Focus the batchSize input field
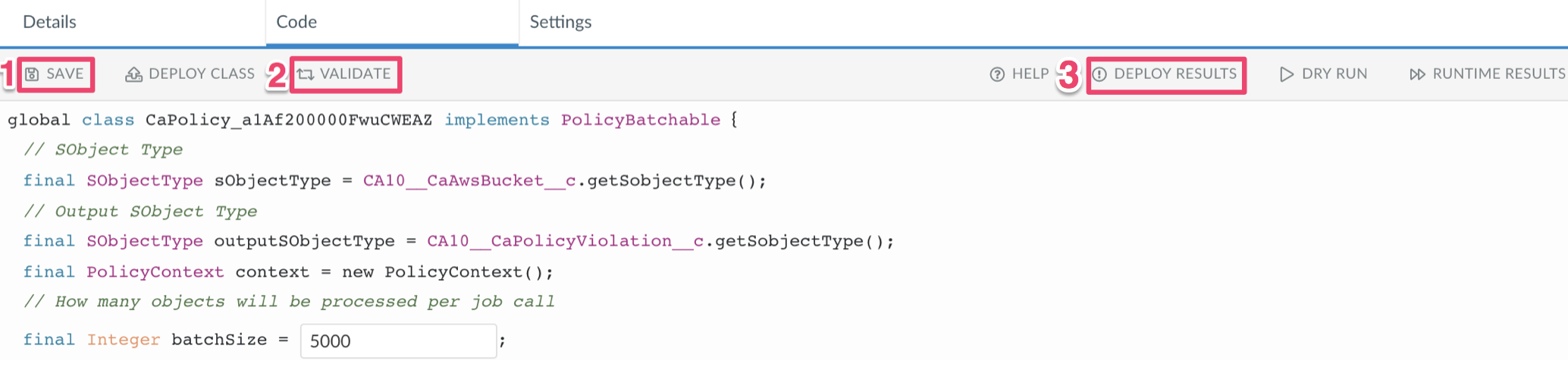The image size is (1568, 373). pyautogui.click(x=398, y=341)
